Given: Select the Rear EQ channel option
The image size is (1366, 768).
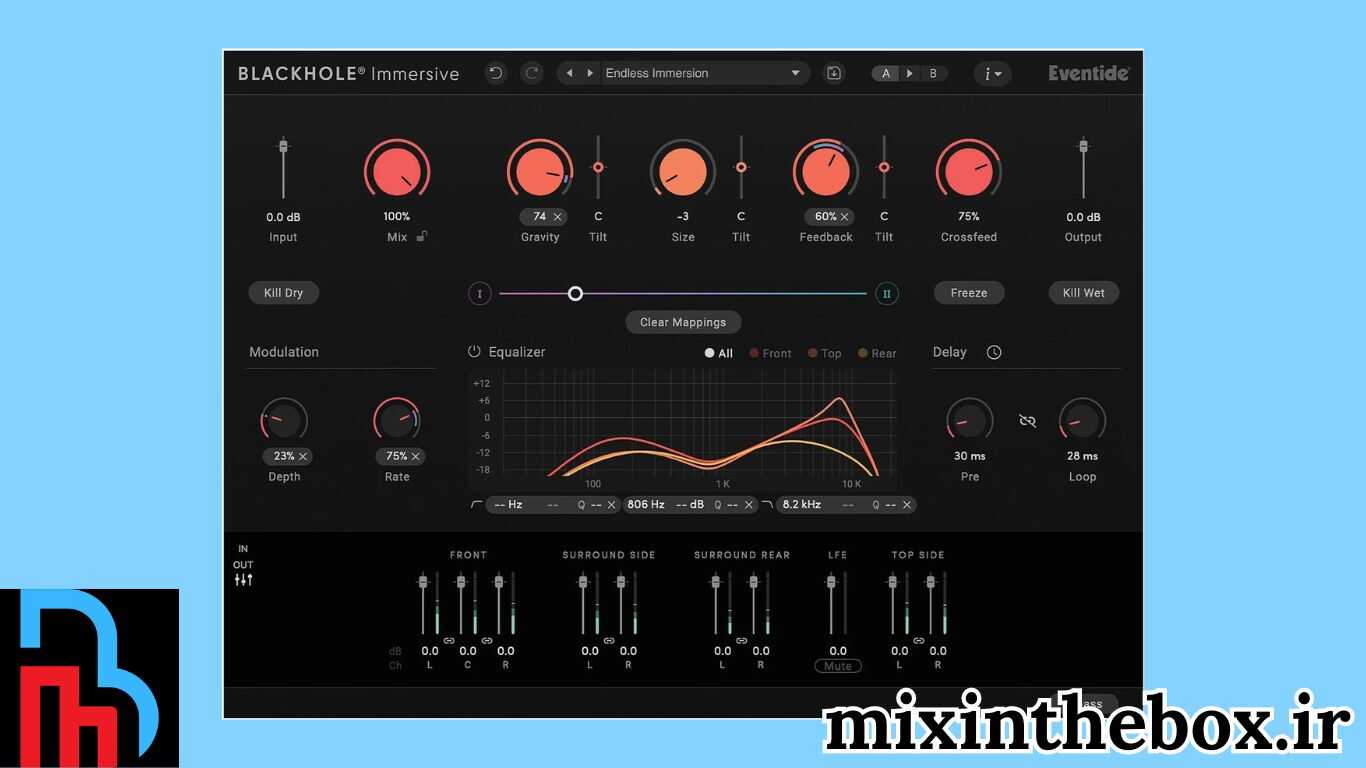Looking at the screenshot, I should tap(877, 353).
